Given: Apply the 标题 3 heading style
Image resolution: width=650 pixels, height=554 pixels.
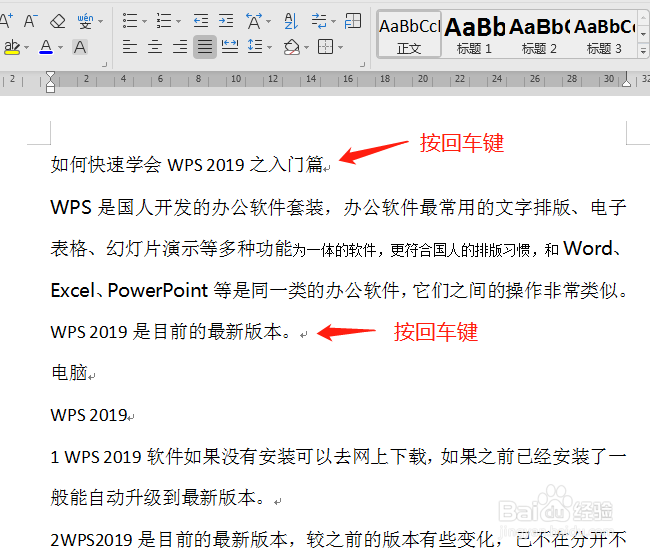Looking at the screenshot, I should click(x=604, y=34).
